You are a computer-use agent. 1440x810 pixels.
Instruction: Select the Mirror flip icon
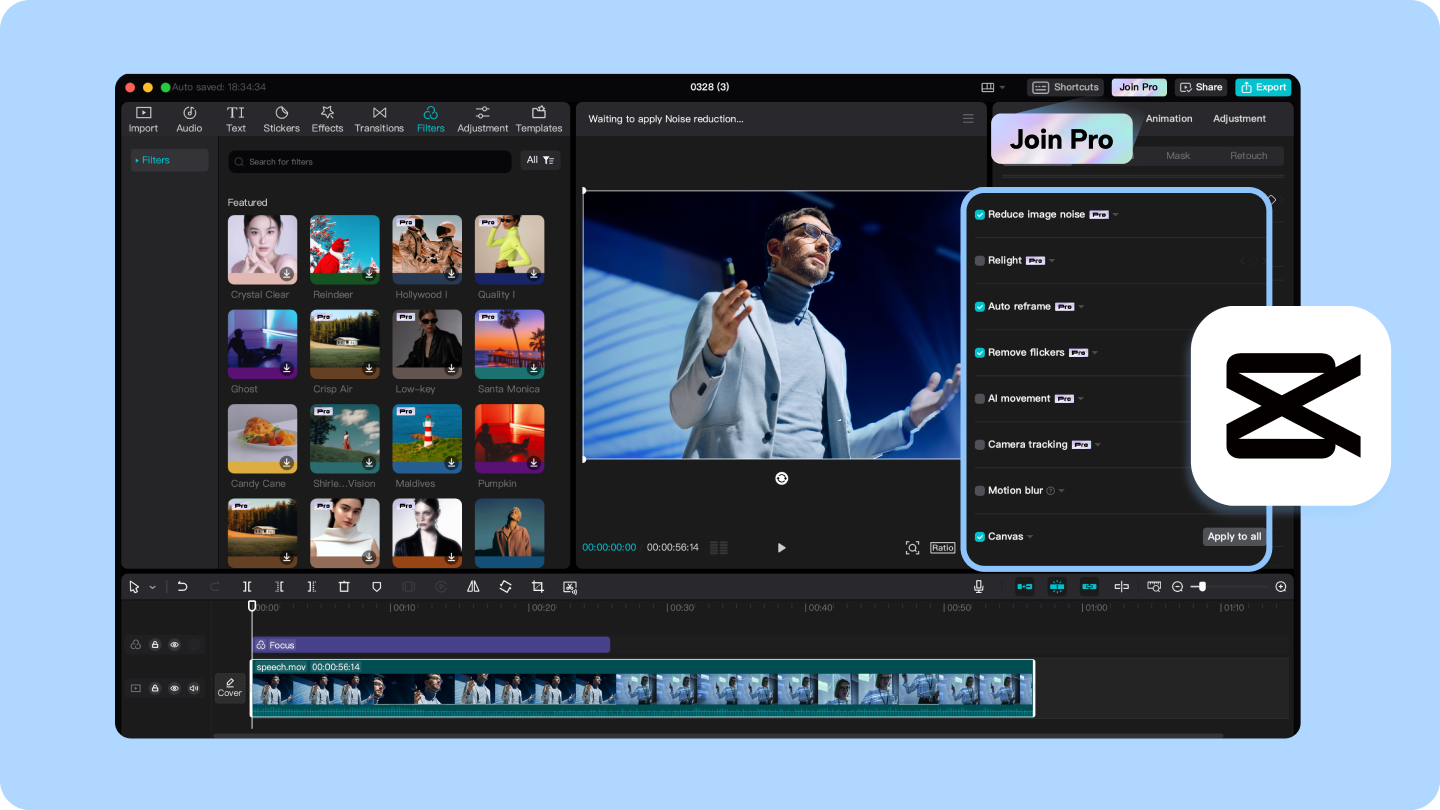tap(474, 587)
